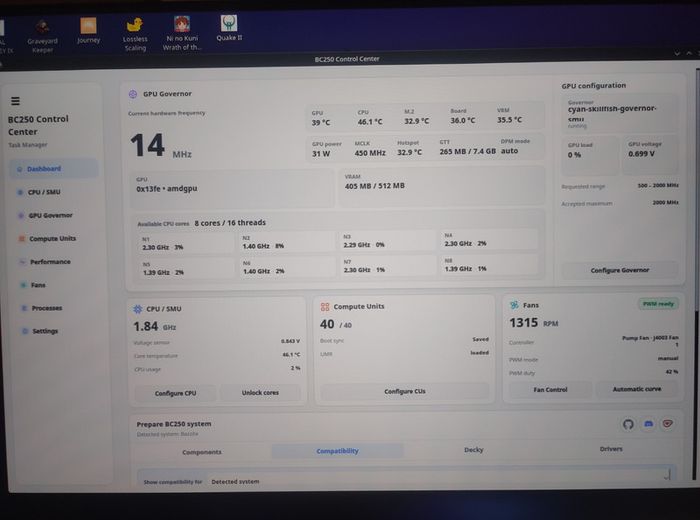Switch to the Compatibility tab

(x=338, y=451)
